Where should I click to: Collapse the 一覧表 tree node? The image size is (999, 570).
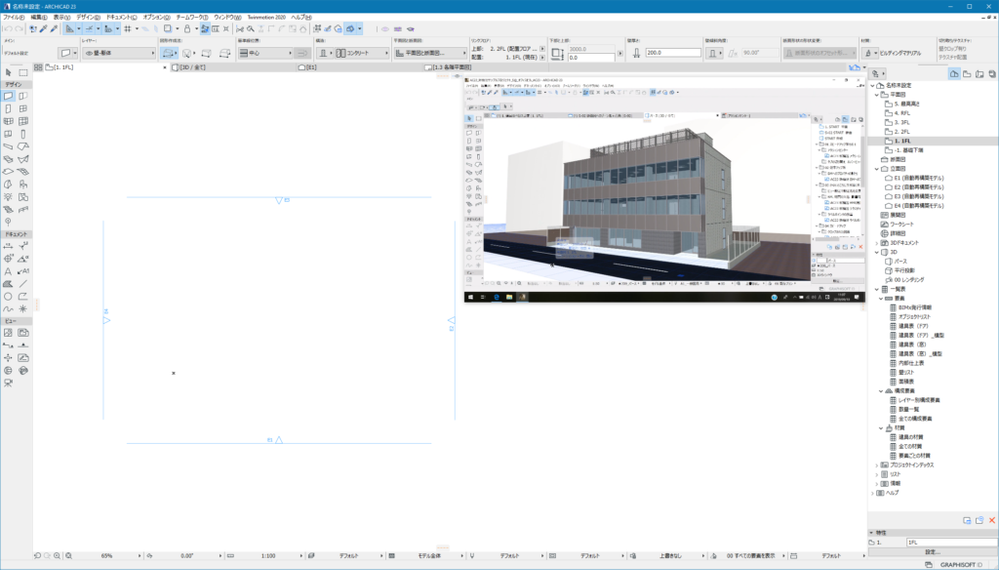tap(877, 289)
